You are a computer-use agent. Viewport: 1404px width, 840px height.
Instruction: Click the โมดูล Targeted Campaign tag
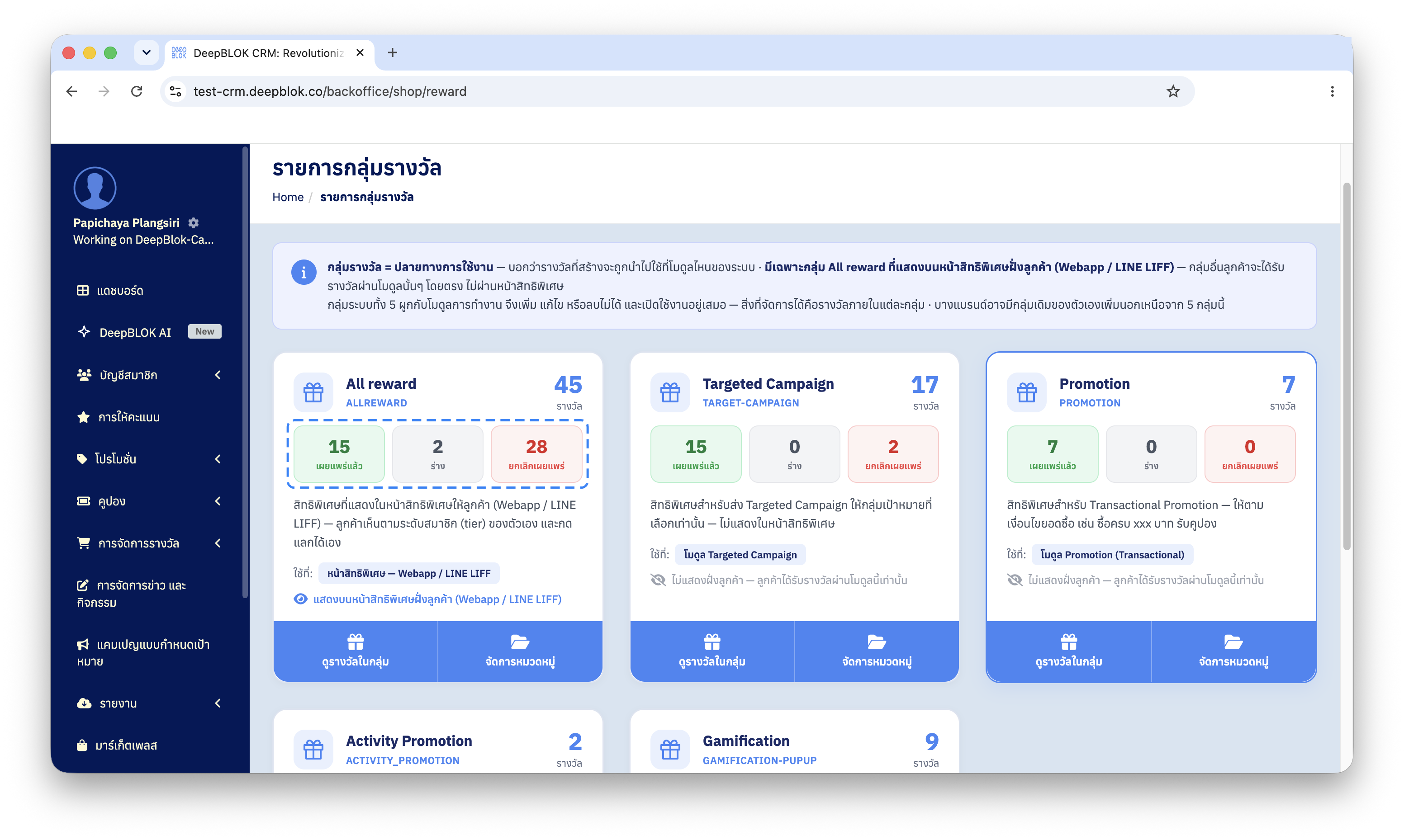coord(740,555)
